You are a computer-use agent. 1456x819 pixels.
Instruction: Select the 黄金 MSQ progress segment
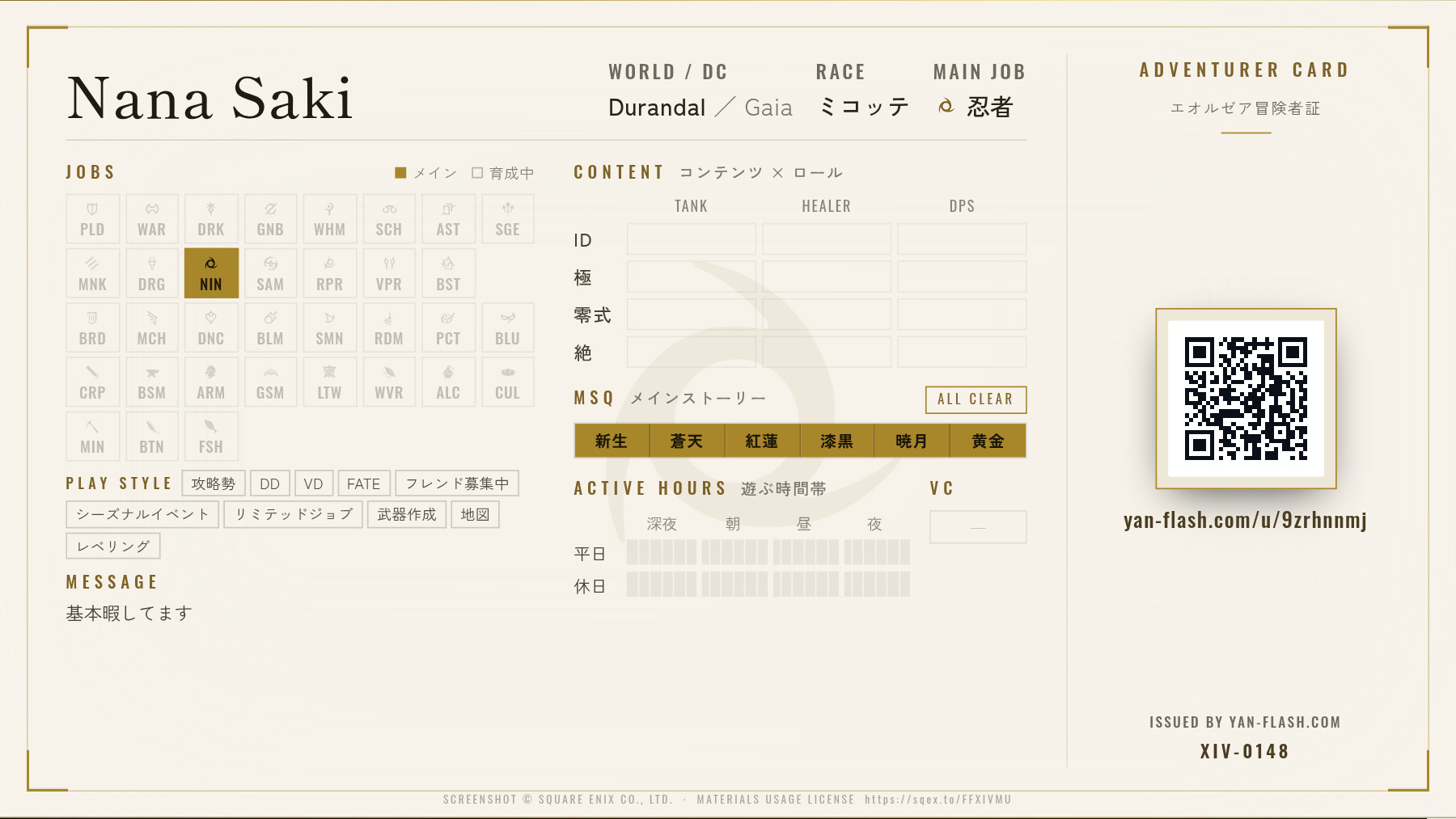(x=988, y=441)
